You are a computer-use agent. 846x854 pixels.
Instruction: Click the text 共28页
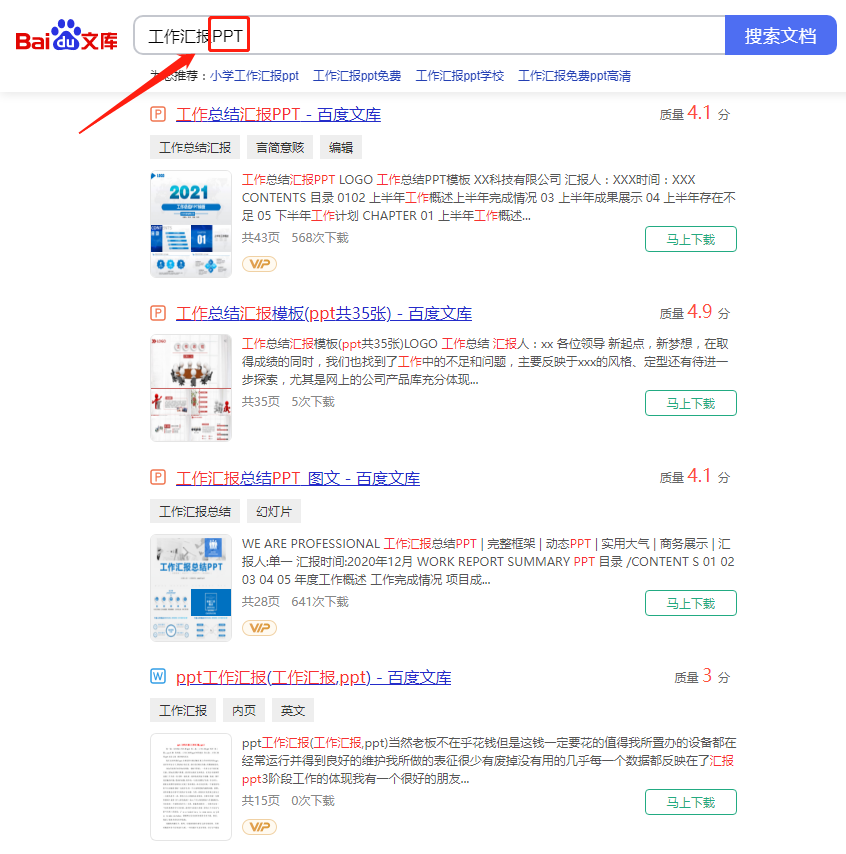coord(260,601)
